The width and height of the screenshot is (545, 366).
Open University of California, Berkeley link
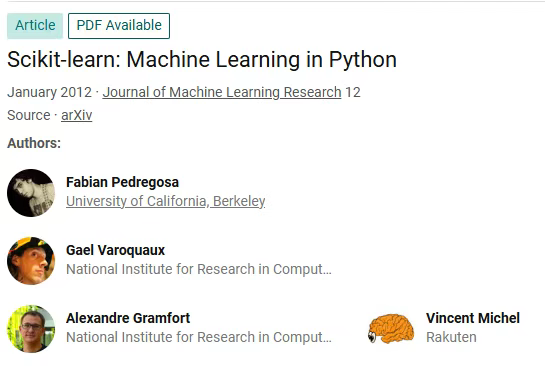point(165,201)
